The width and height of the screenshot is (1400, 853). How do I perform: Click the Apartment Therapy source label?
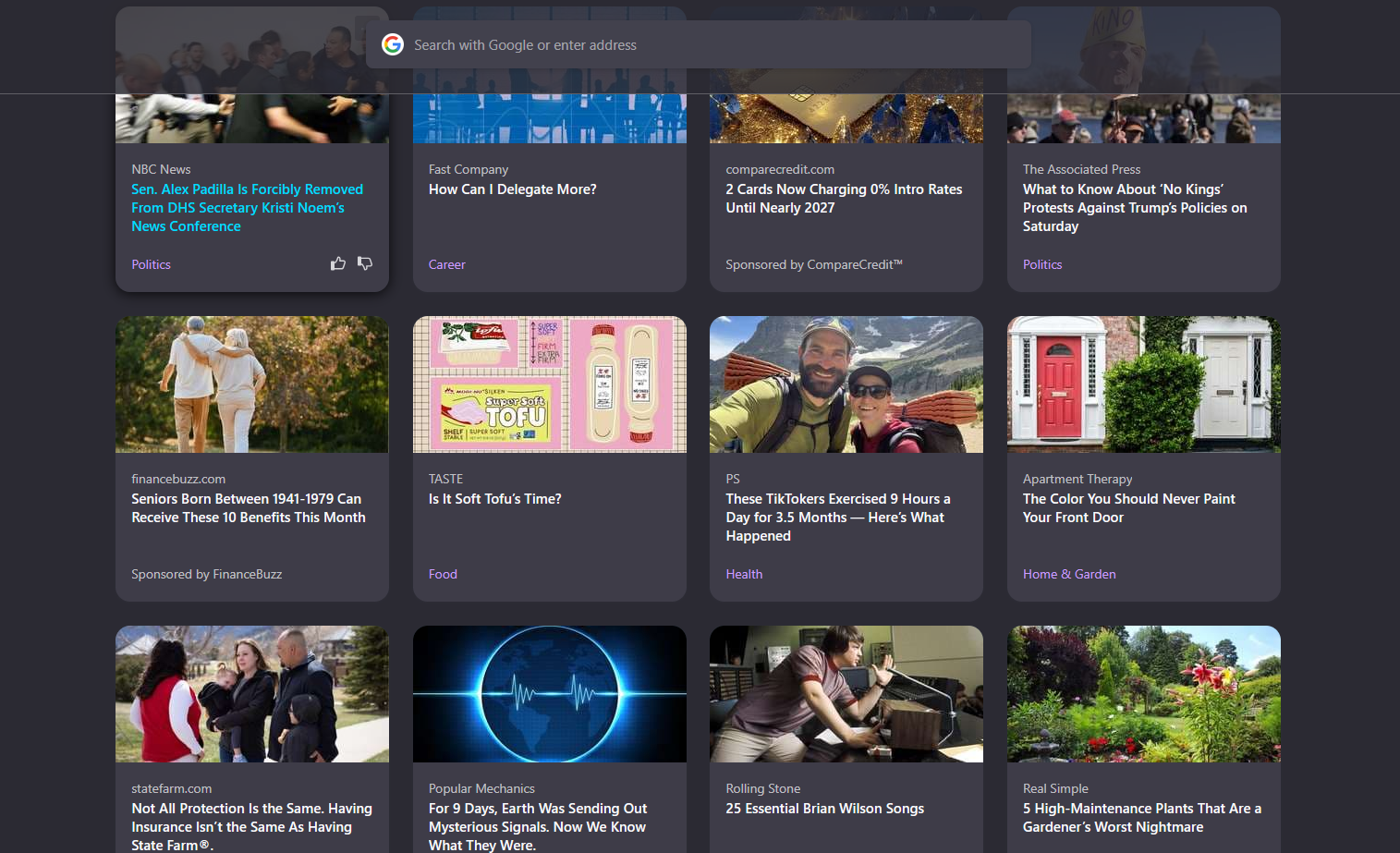tap(1077, 479)
